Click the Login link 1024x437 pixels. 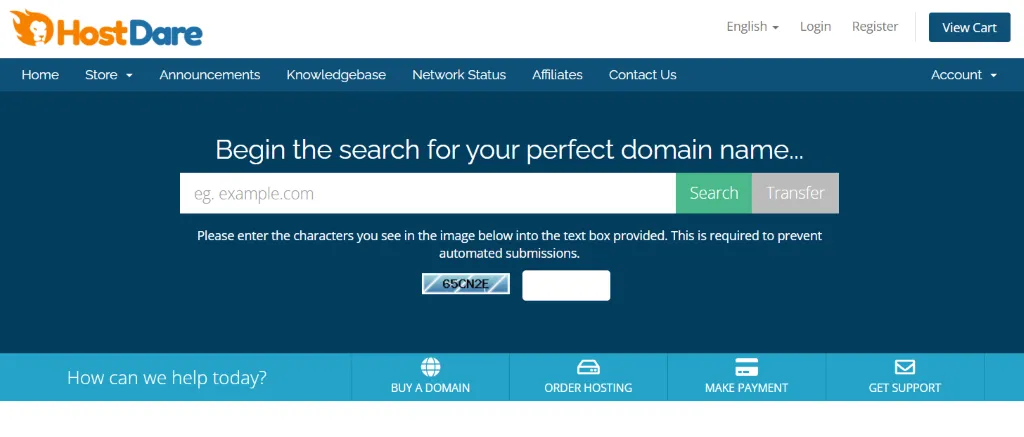pyautogui.click(x=816, y=27)
